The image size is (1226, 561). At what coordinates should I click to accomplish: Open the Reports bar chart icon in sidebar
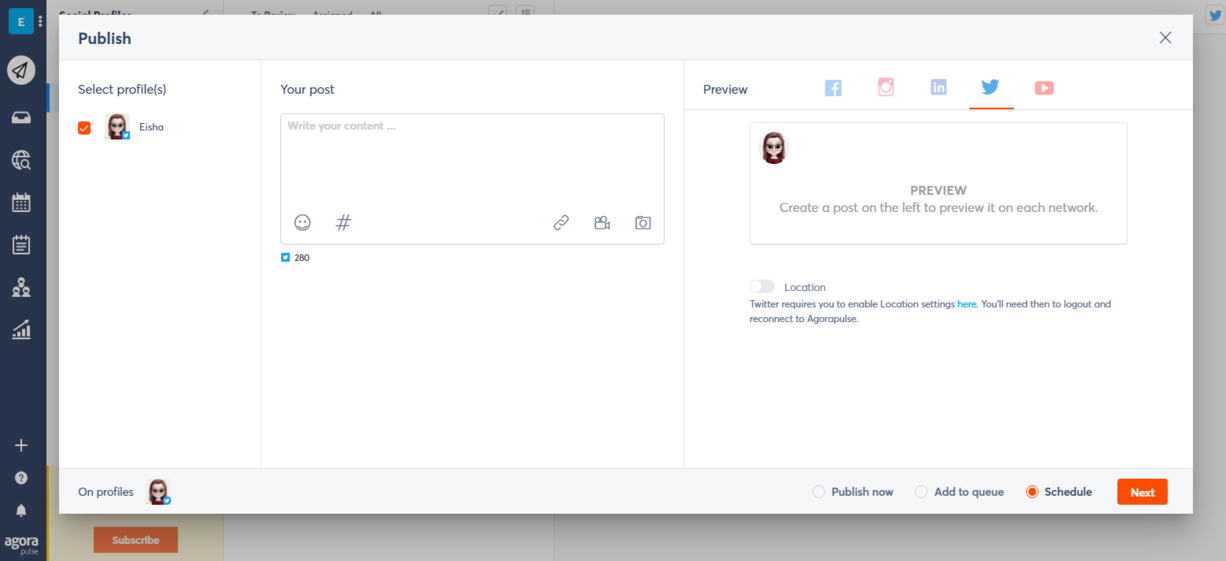(21, 330)
